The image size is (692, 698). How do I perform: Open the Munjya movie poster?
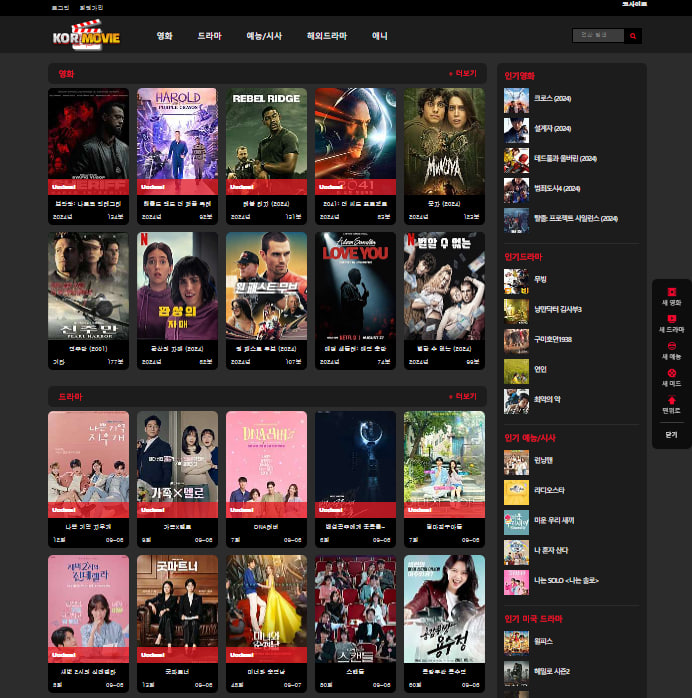click(x=444, y=141)
